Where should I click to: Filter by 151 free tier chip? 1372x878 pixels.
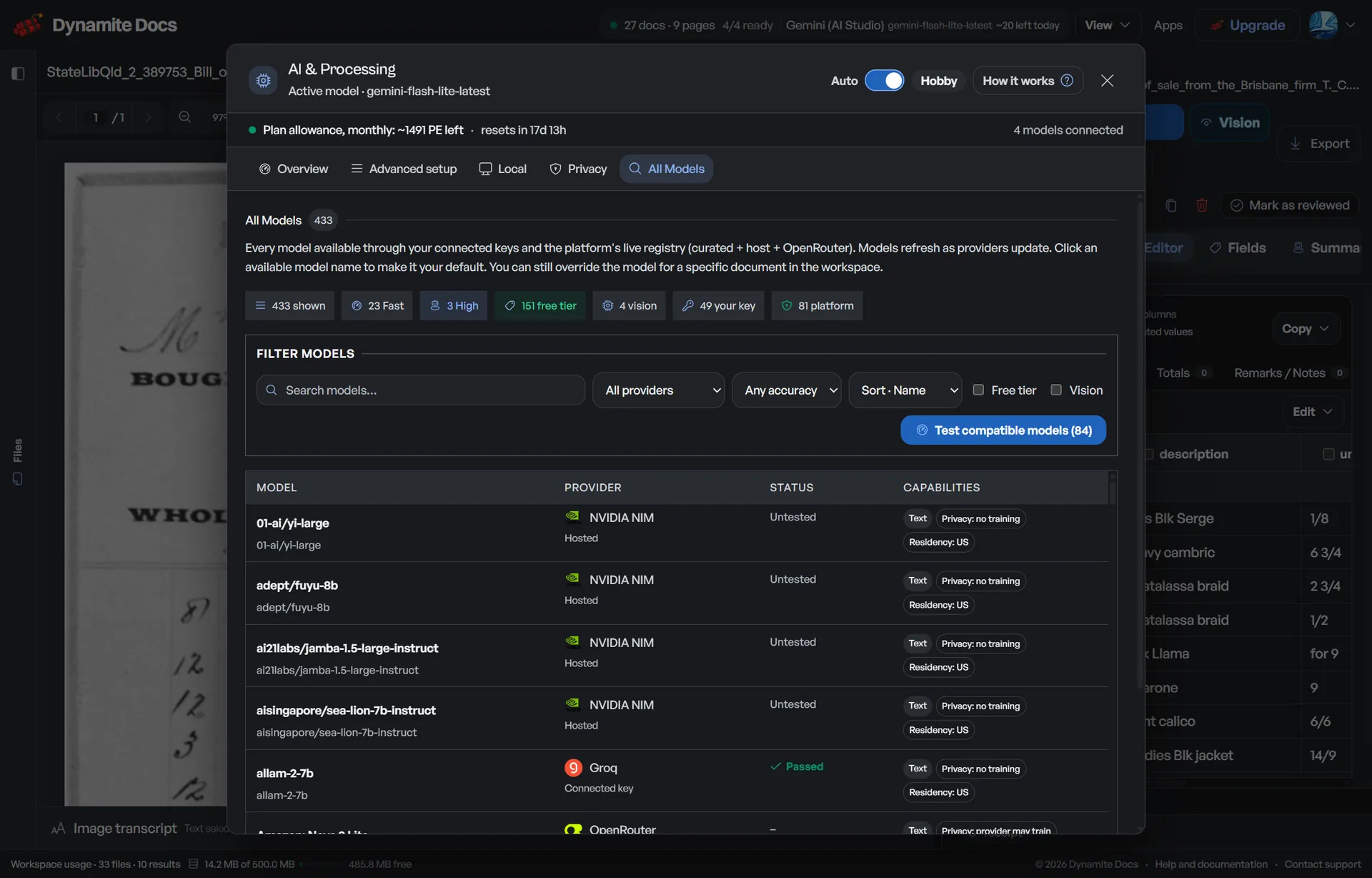pos(540,305)
